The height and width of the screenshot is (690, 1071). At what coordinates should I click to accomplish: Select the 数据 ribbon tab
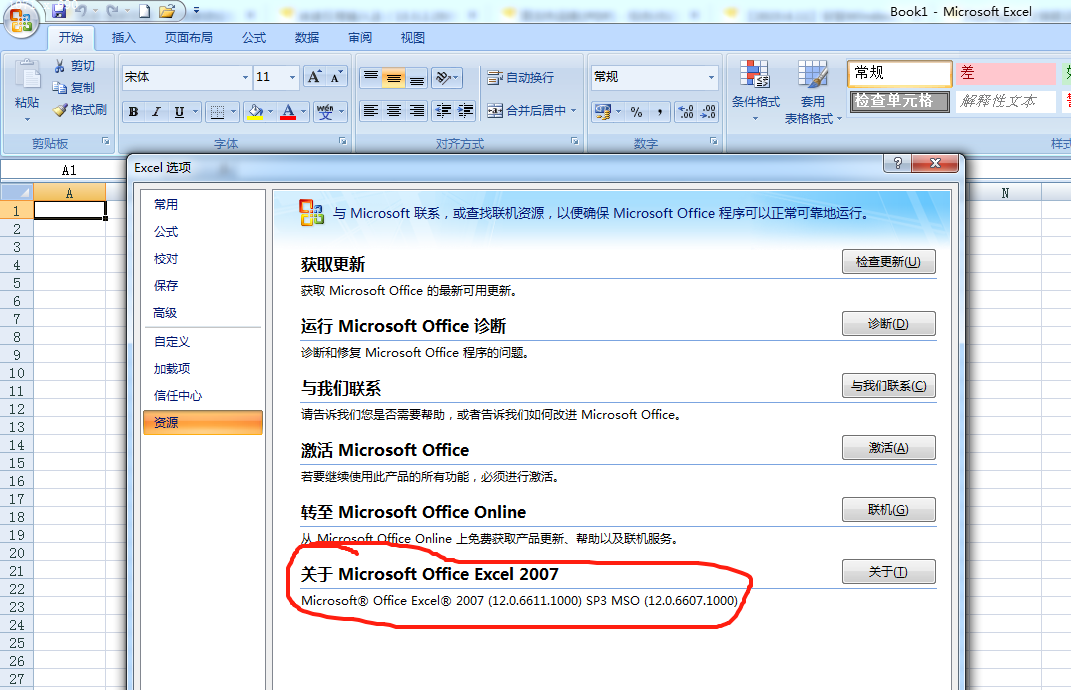pos(307,38)
